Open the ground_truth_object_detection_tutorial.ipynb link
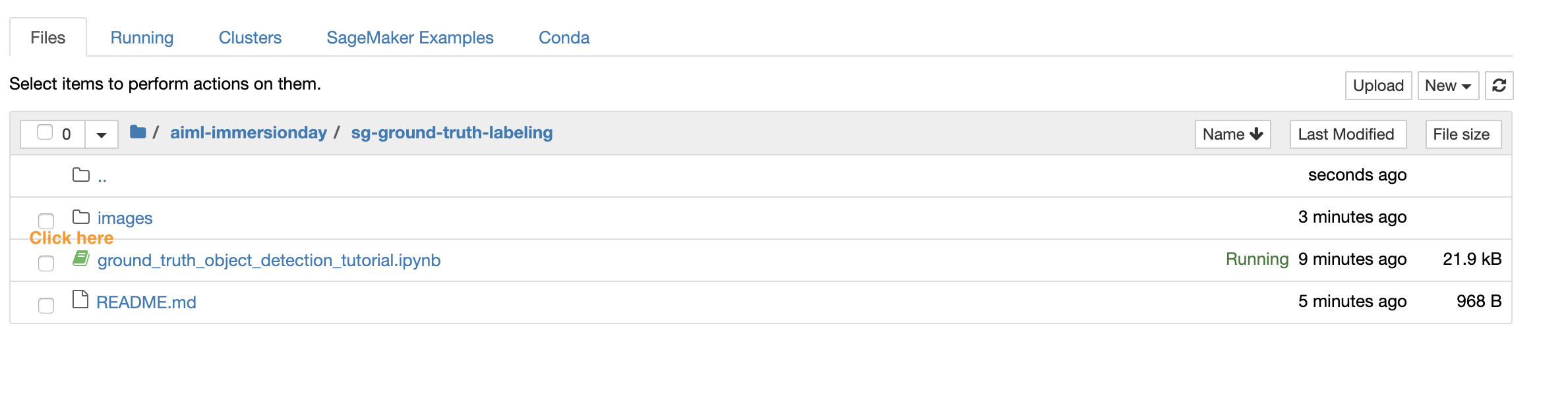This screenshot has width=1568, height=415. coord(269,260)
